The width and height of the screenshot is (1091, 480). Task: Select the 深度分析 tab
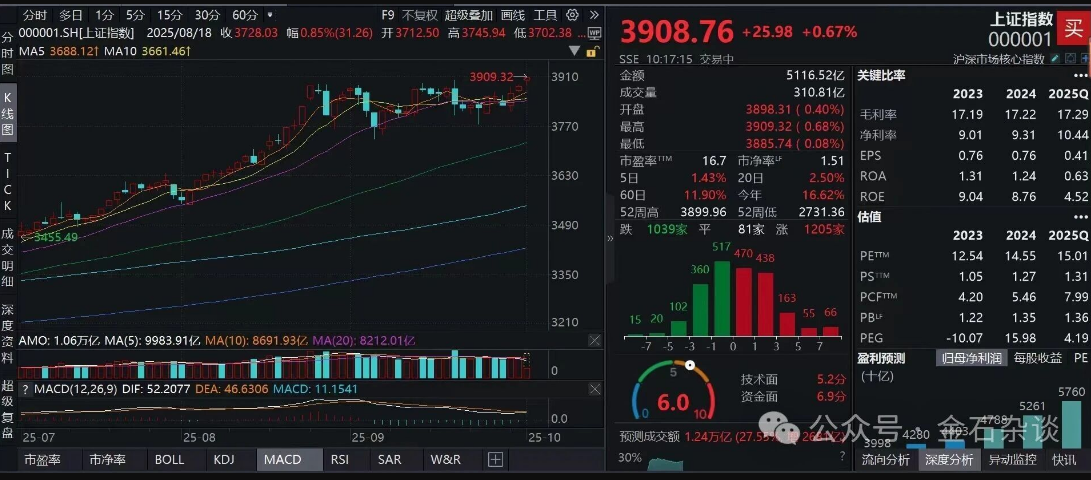point(948,460)
